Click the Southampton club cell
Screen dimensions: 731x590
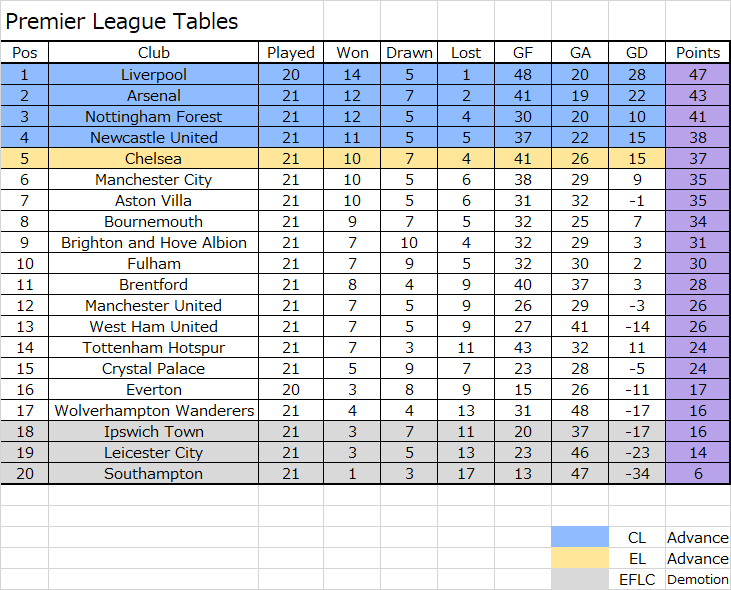click(x=153, y=473)
